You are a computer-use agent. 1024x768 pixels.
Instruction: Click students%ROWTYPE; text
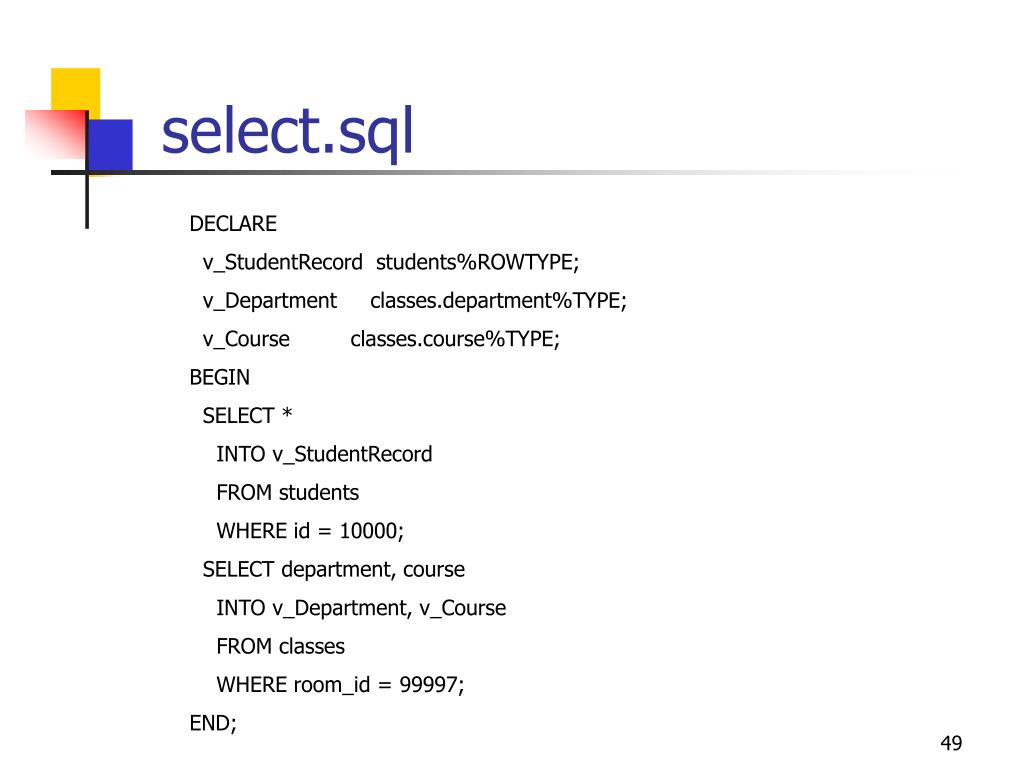tap(477, 263)
